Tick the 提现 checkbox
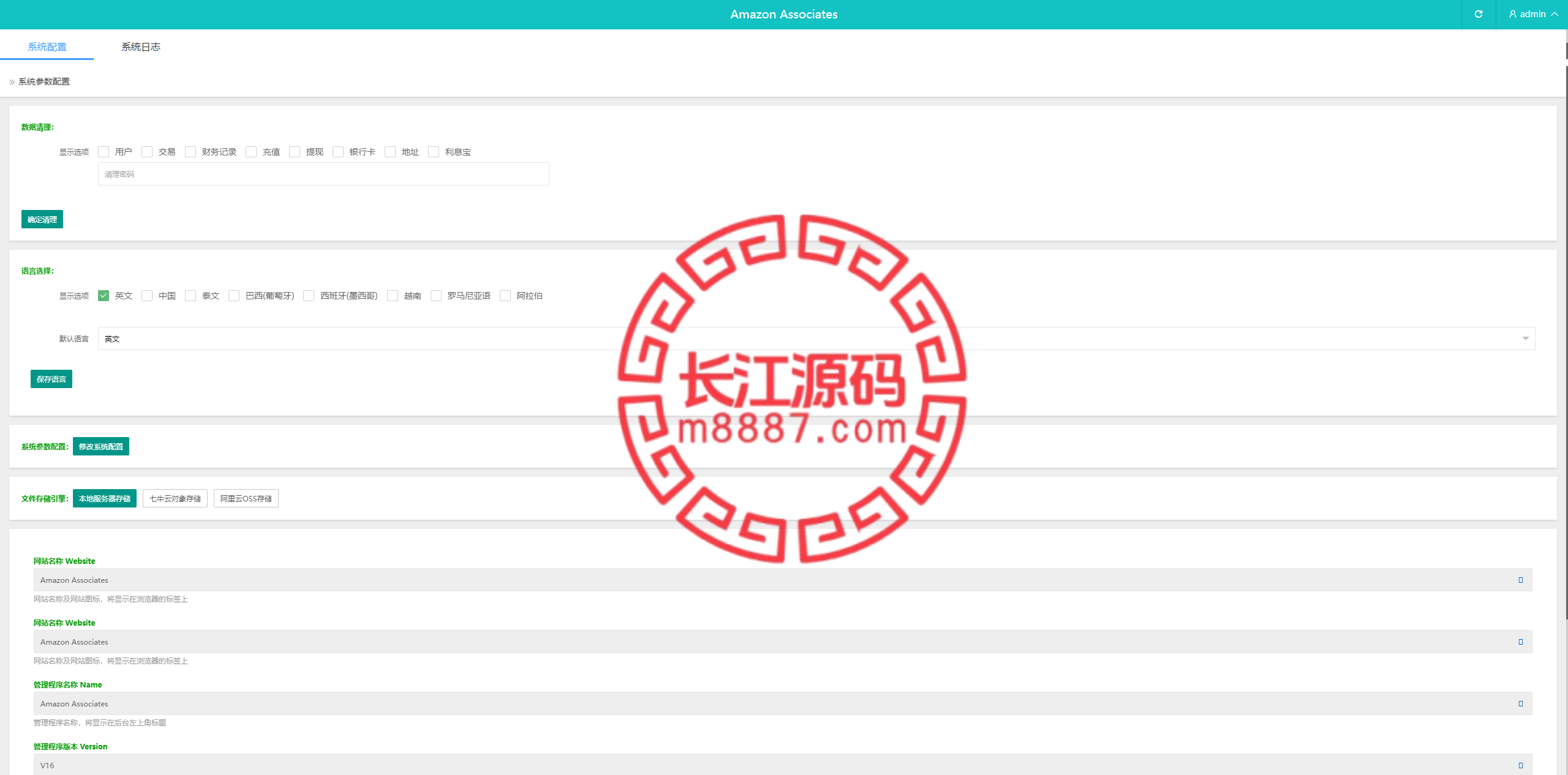 tap(295, 152)
